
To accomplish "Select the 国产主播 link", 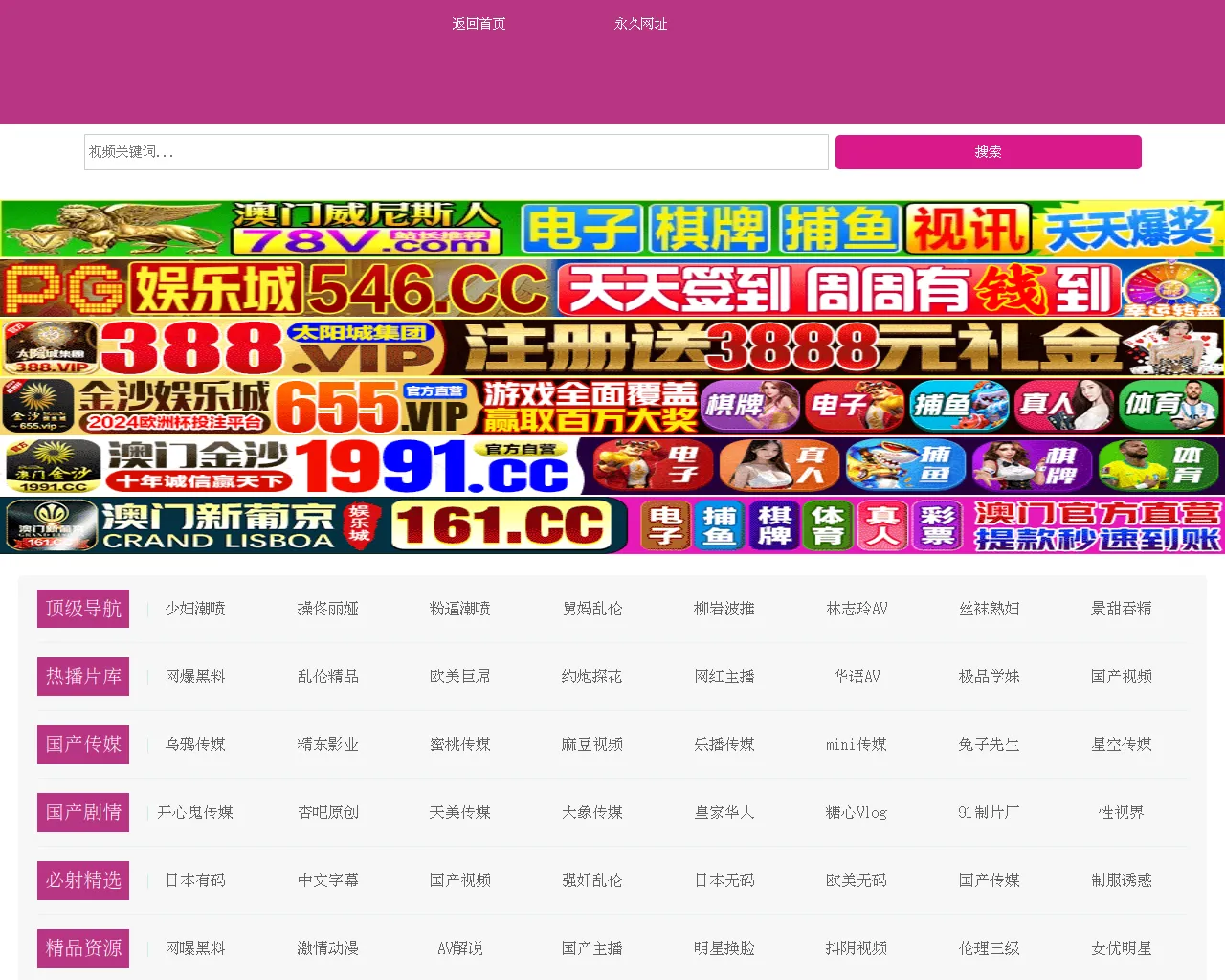I will coord(592,948).
